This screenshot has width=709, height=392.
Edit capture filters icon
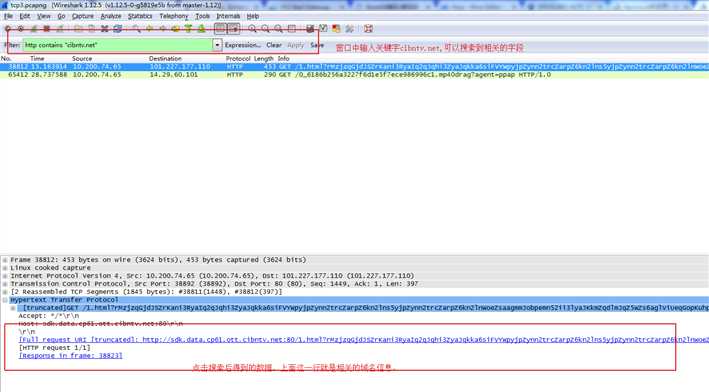[x=310, y=28]
